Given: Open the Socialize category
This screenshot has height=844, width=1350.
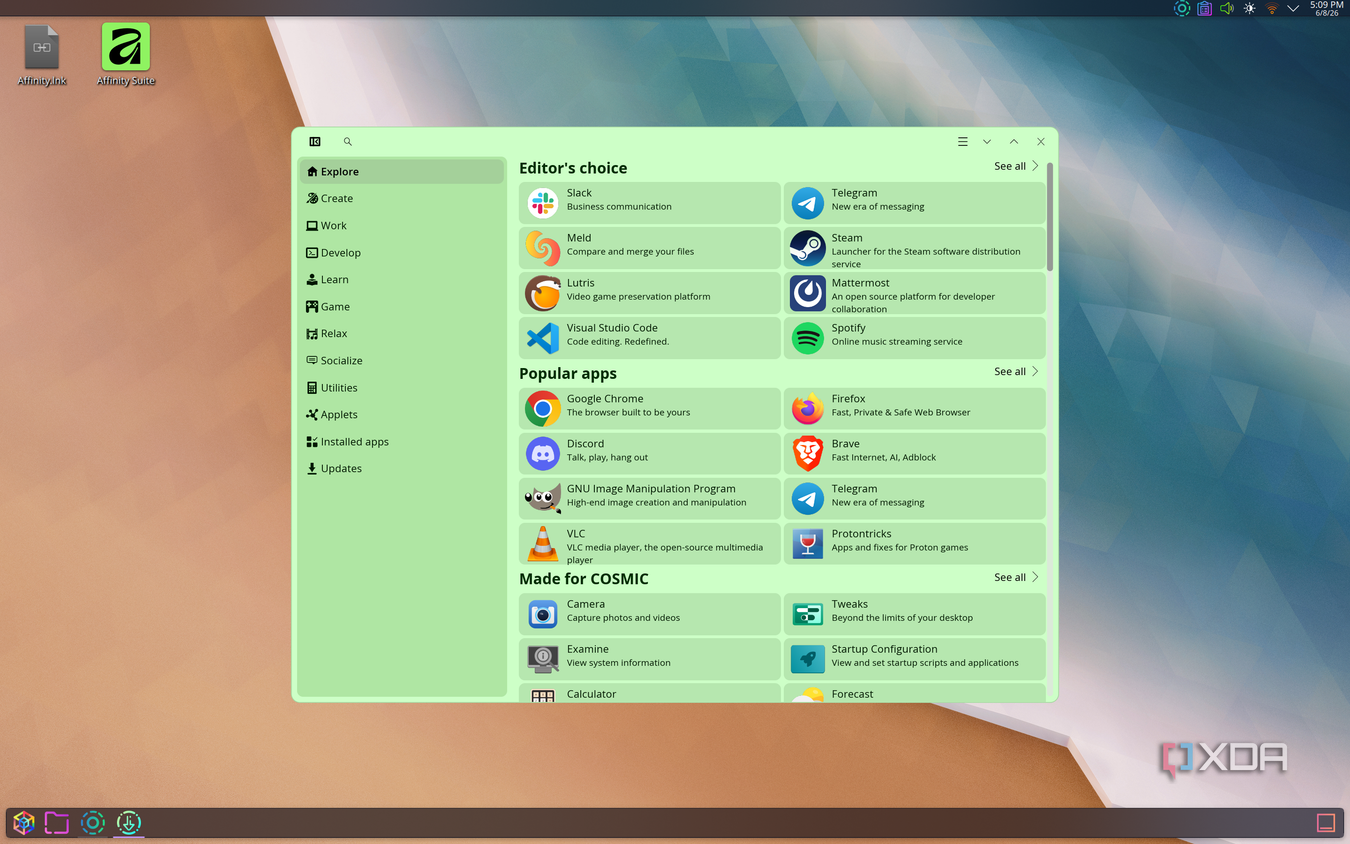Looking at the screenshot, I should pos(401,360).
